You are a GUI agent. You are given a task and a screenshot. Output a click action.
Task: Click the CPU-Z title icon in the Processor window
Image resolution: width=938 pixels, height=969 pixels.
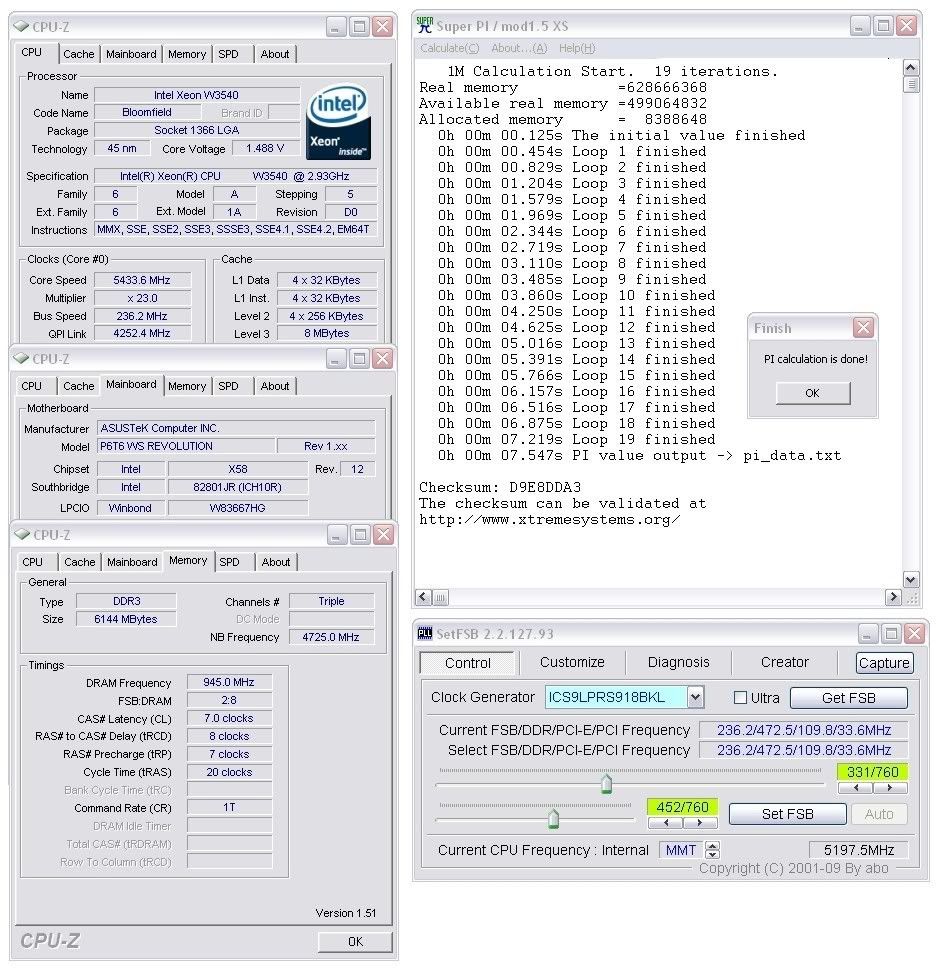21,26
